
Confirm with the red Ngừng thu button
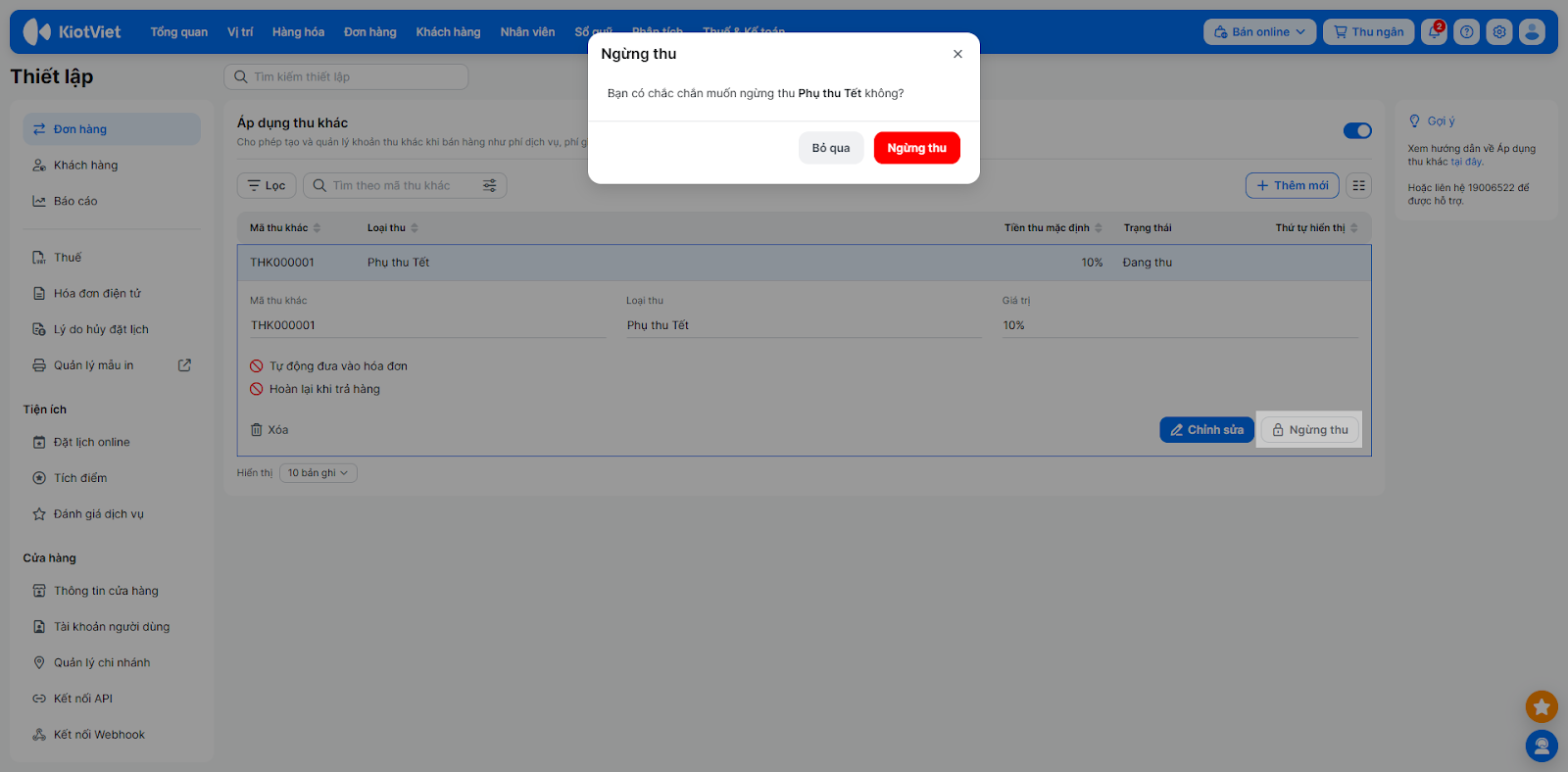[x=917, y=148]
